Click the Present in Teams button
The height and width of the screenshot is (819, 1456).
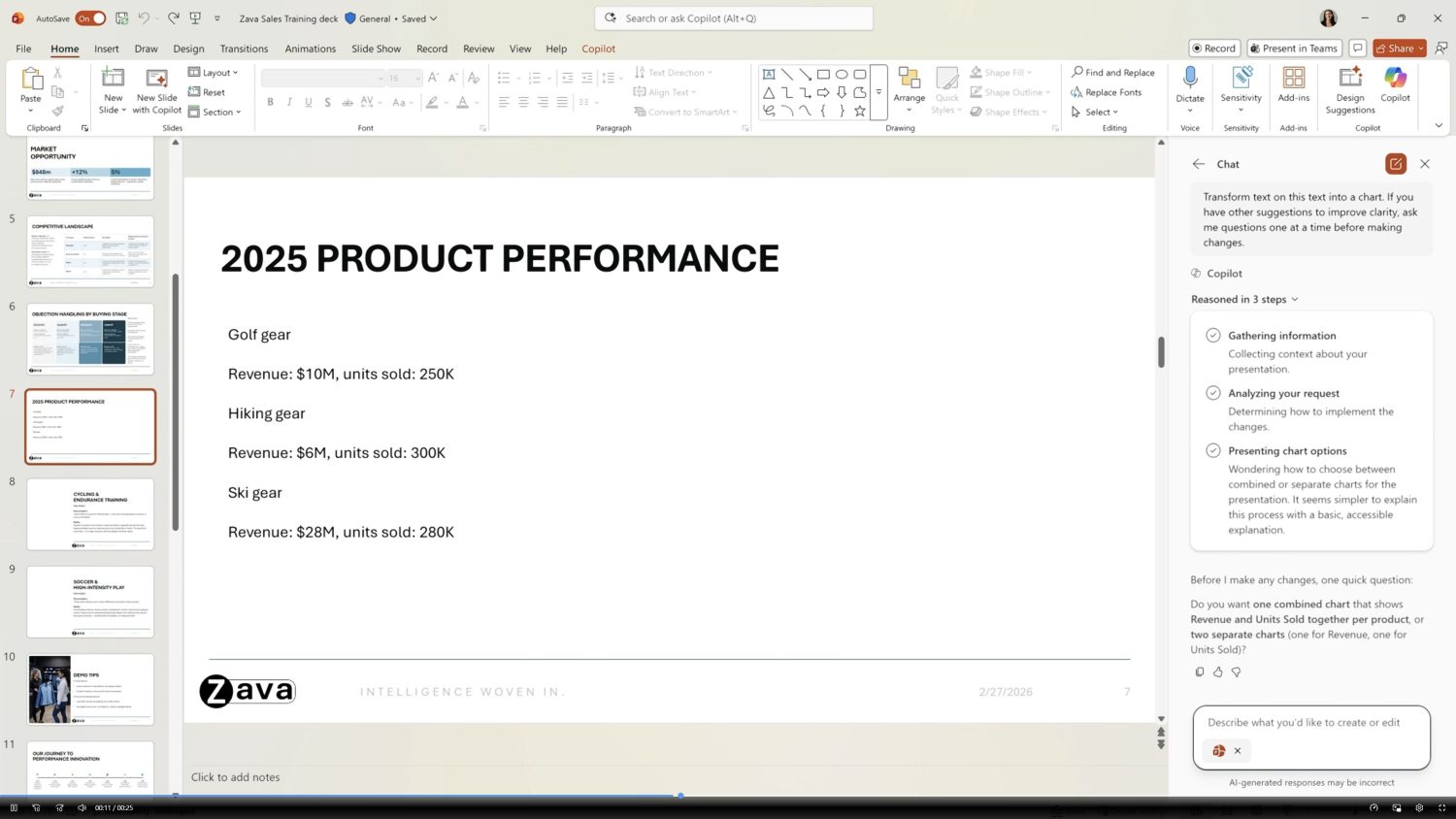[x=1294, y=49]
